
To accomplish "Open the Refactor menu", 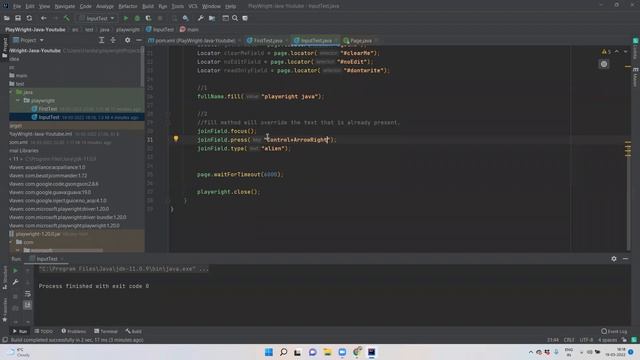I will 128,6.
